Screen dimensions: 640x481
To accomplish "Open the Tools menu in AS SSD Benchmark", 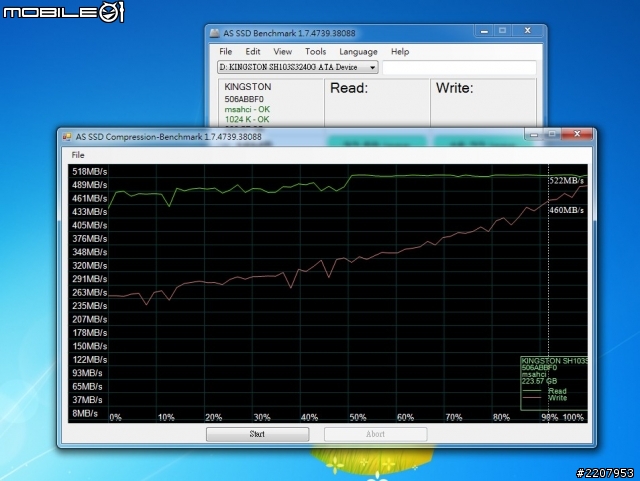I will coord(316,51).
